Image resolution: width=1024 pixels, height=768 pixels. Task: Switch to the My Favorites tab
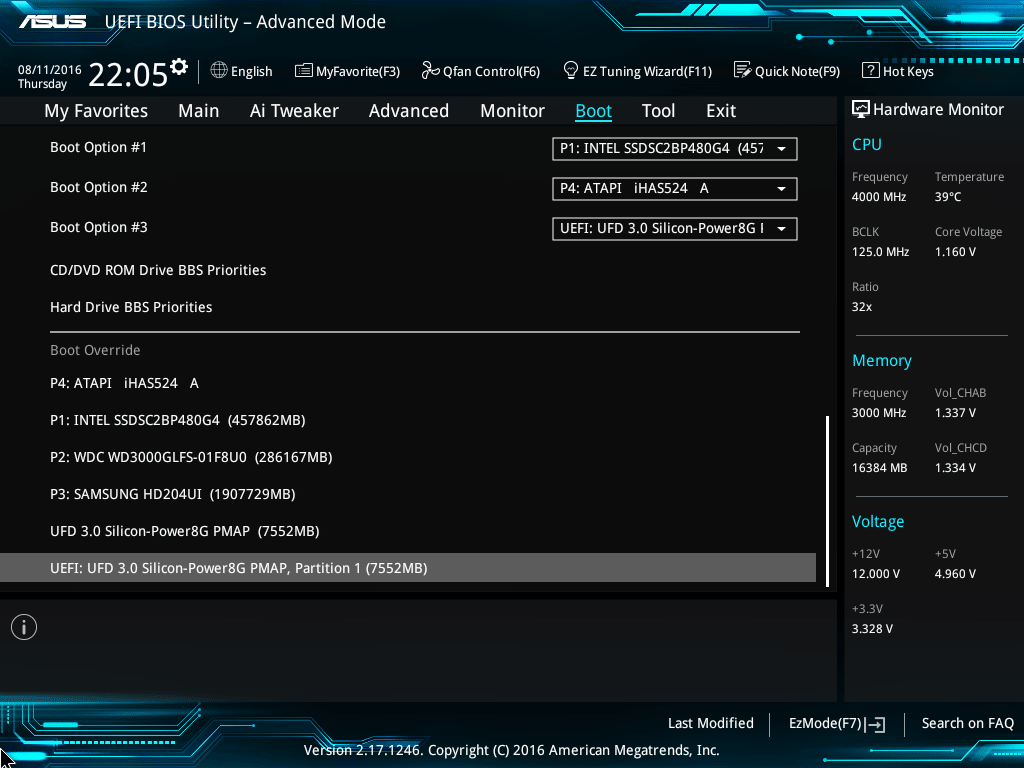(x=96, y=111)
